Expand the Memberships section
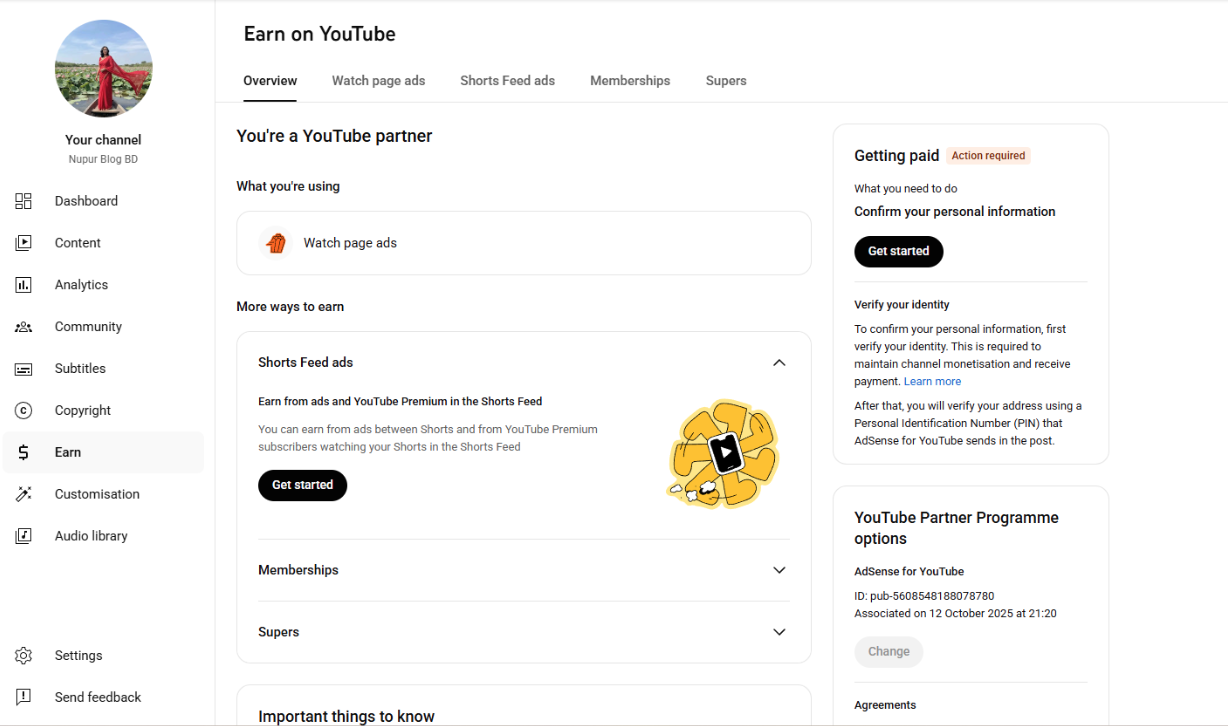This screenshot has height=726, width=1228. [779, 569]
